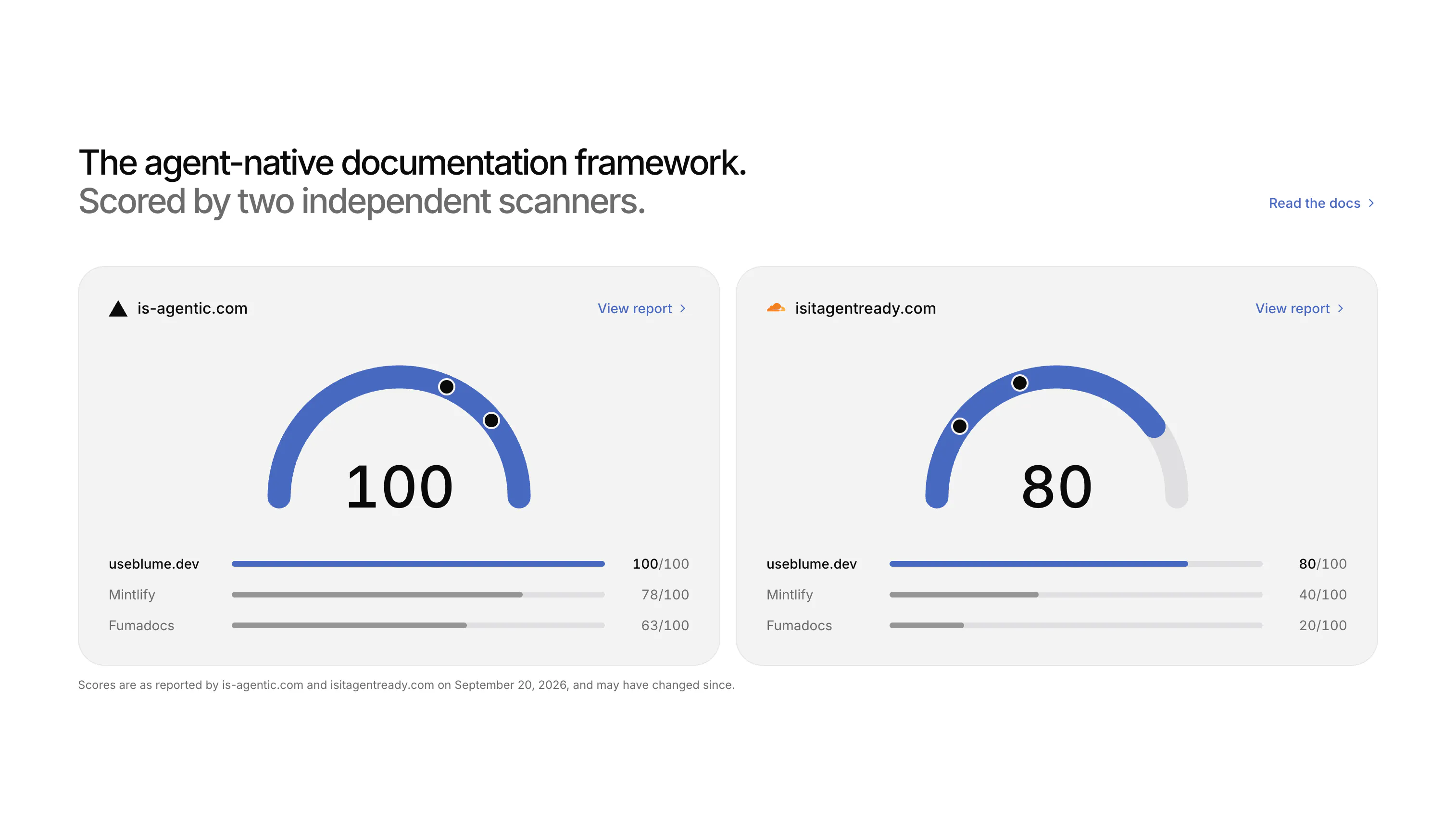The image size is (1456, 839).
Task: Click the orange cloud logo beside isitagentready.com
Action: [776, 308]
